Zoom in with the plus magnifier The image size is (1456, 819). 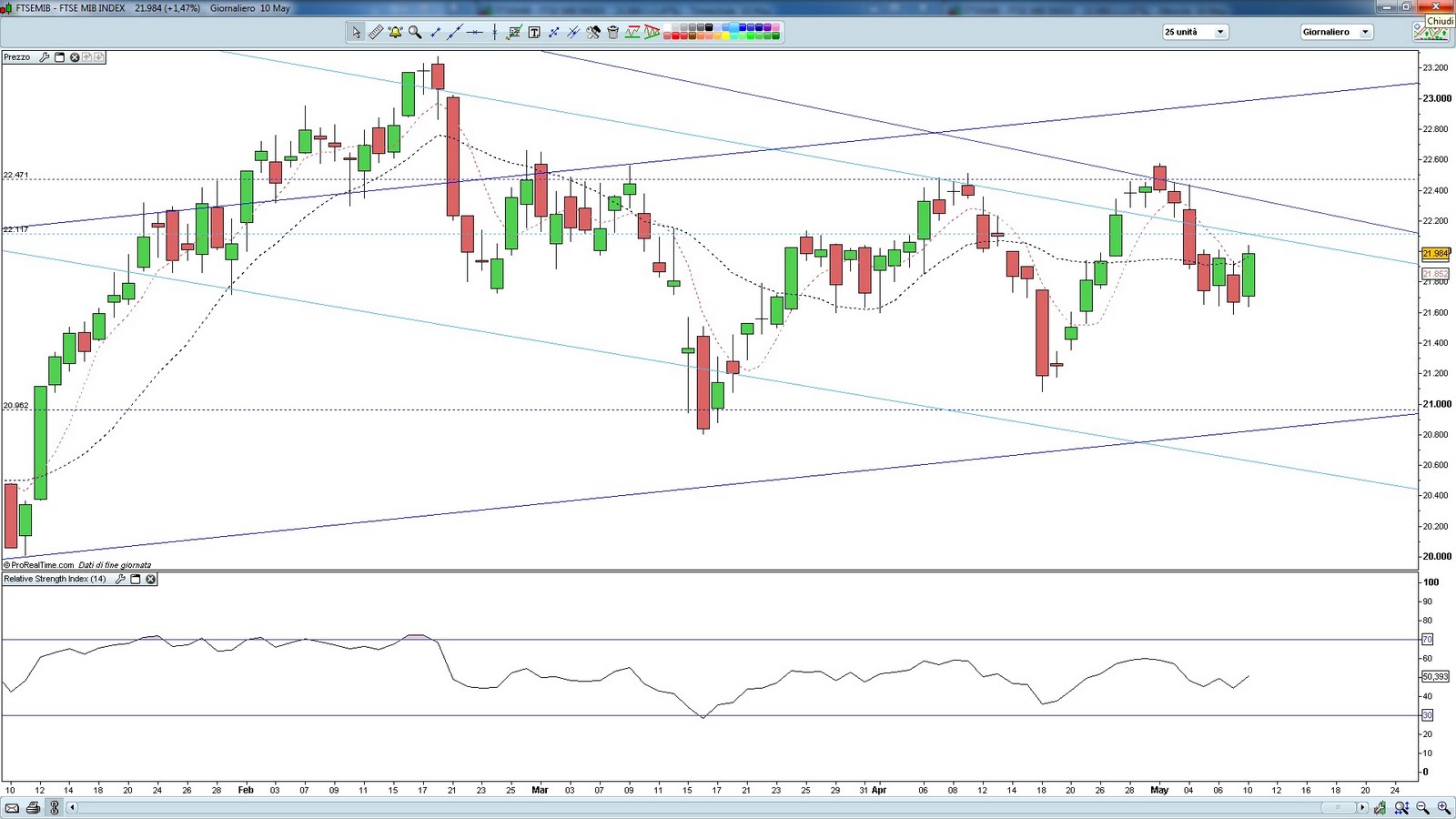tap(1444, 807)
